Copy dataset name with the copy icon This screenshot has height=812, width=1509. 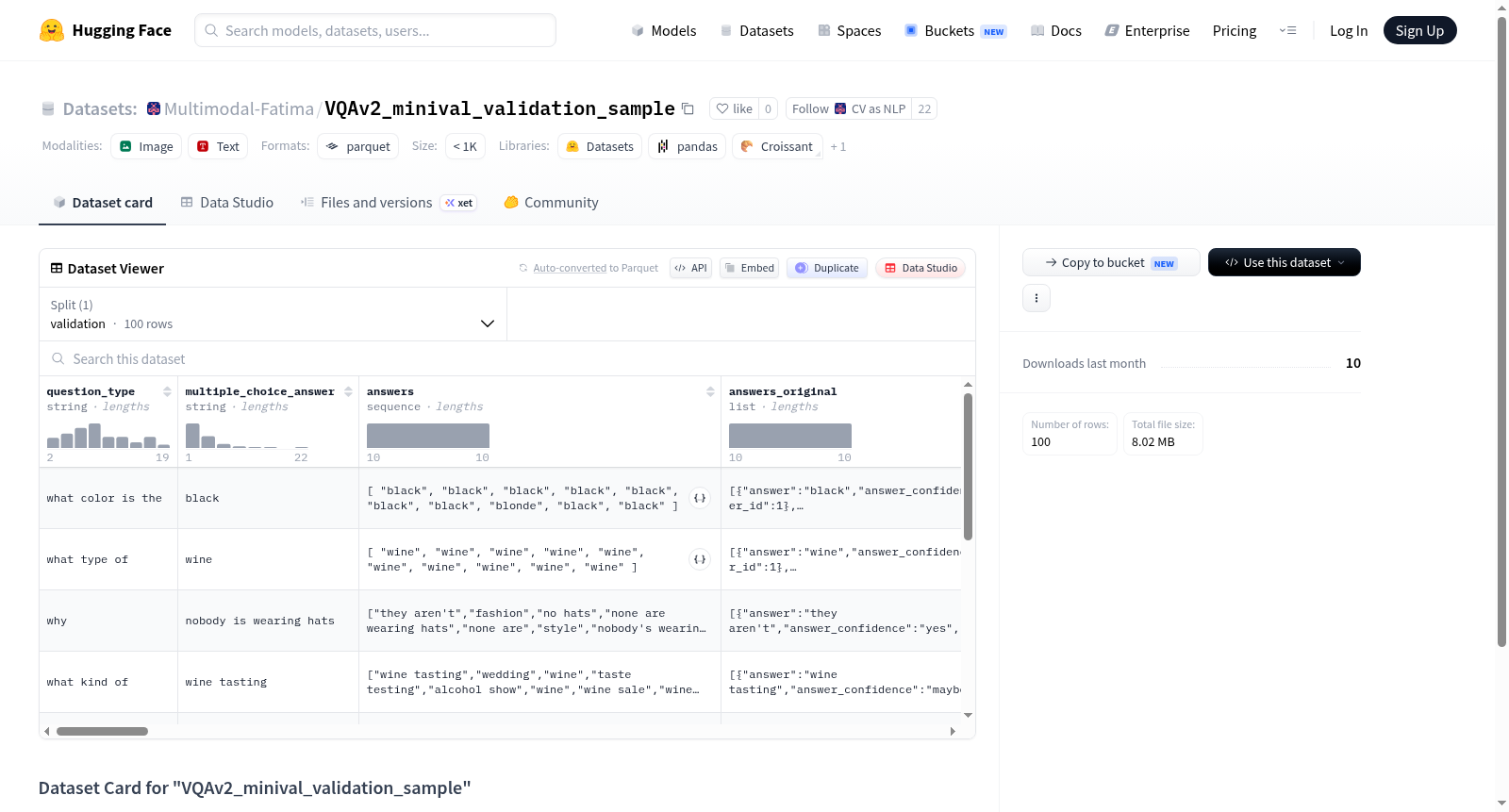coord(688,109)
